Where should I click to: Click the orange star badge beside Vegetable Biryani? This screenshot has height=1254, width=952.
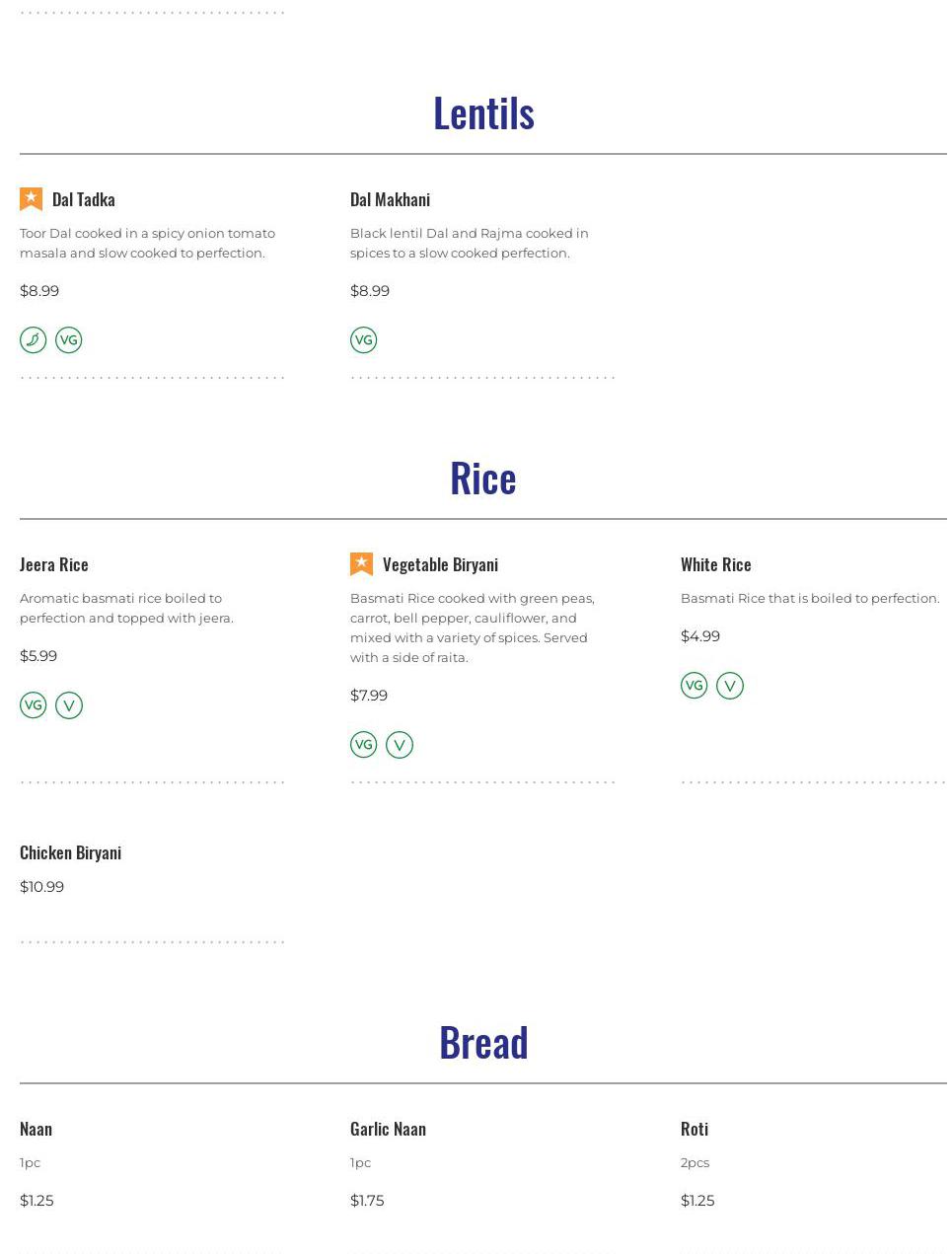tap(362, 564)
